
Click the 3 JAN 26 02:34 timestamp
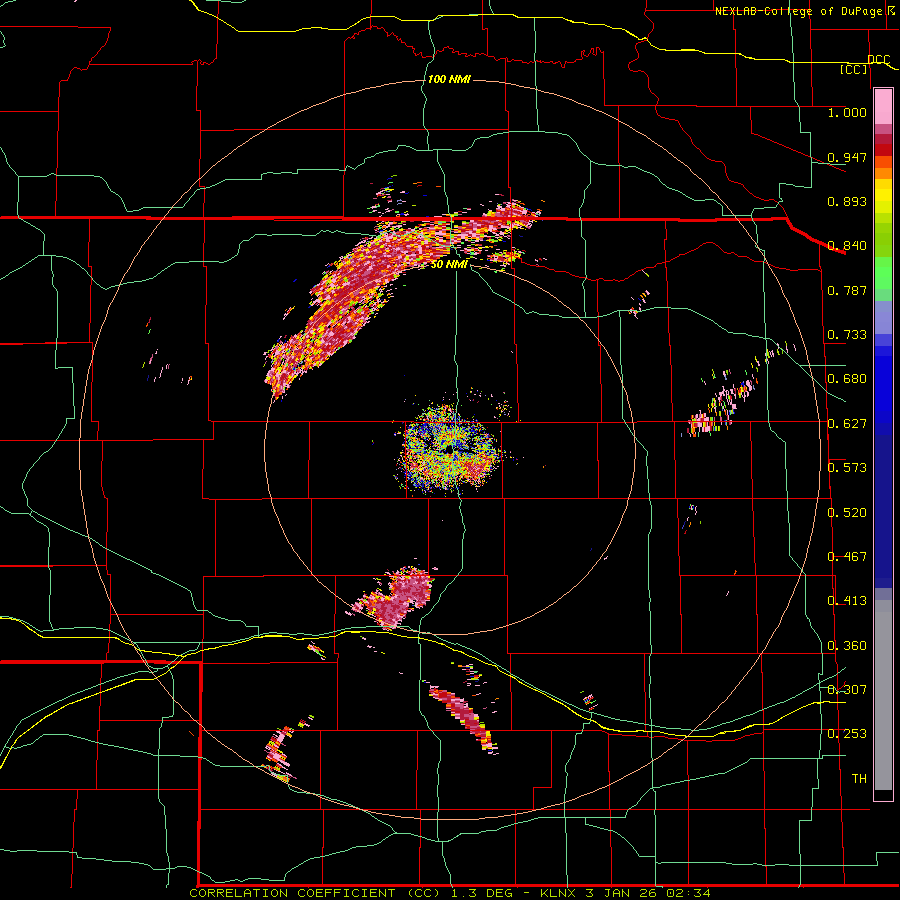648,893
